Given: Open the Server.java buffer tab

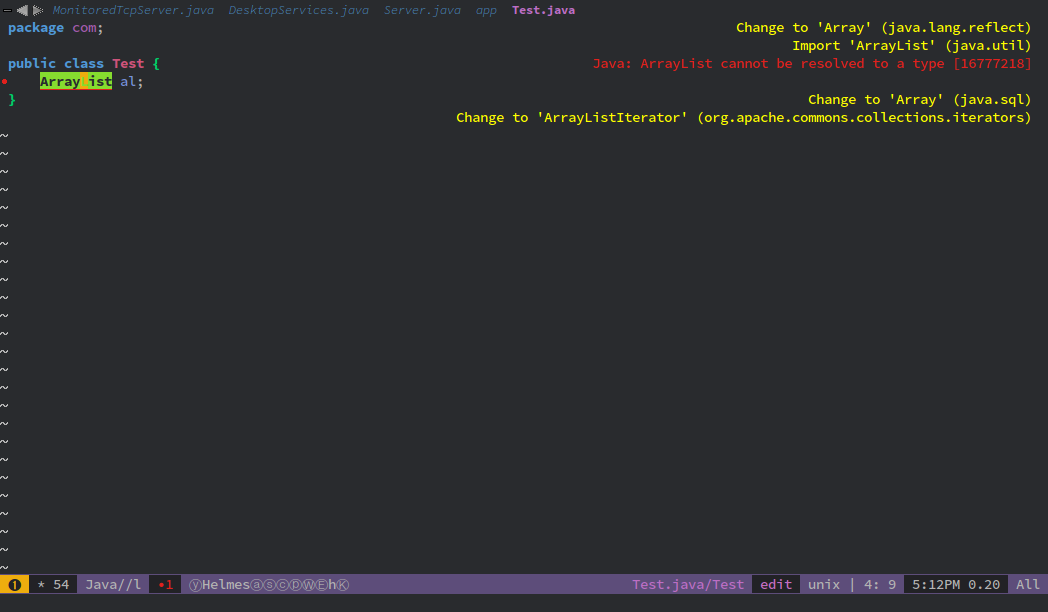Looking at the screenshot, I should tap(422, 10).
